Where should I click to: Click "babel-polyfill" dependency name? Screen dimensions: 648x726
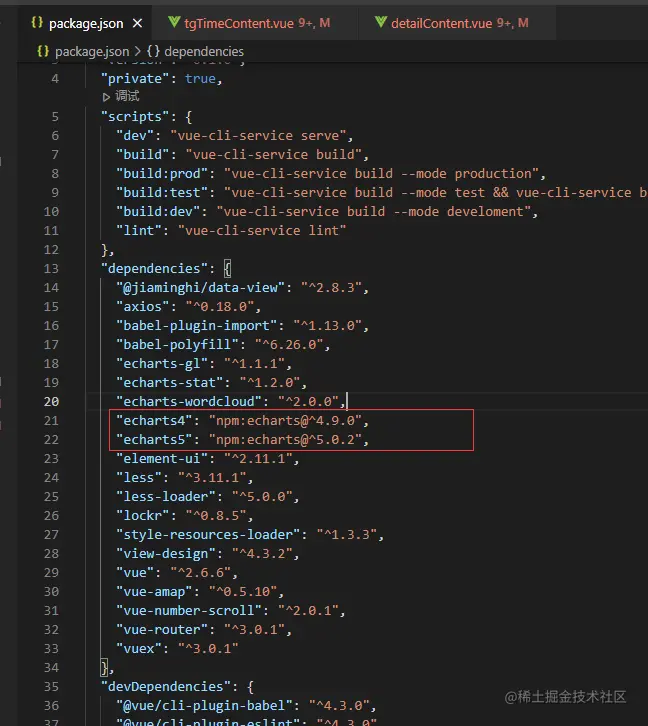178,344
